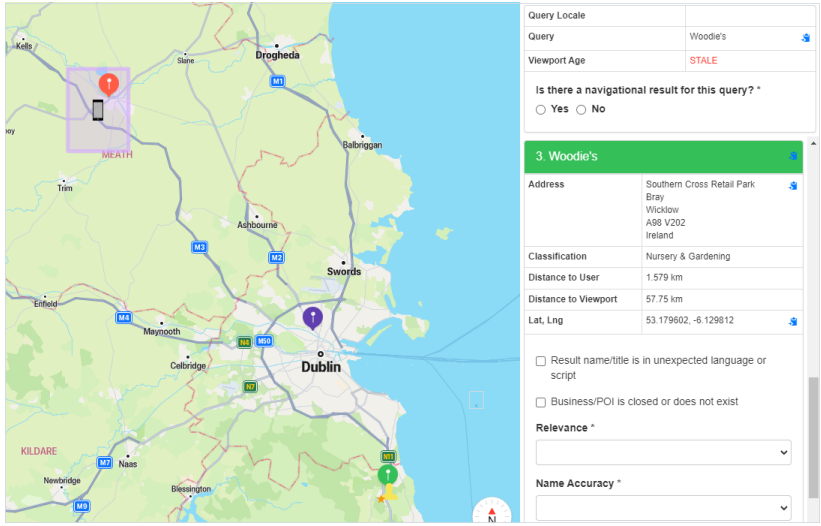Viewport: 821px width, 526px height.
Task: Click the Newbridge label on map
Action: coord(62,480)
